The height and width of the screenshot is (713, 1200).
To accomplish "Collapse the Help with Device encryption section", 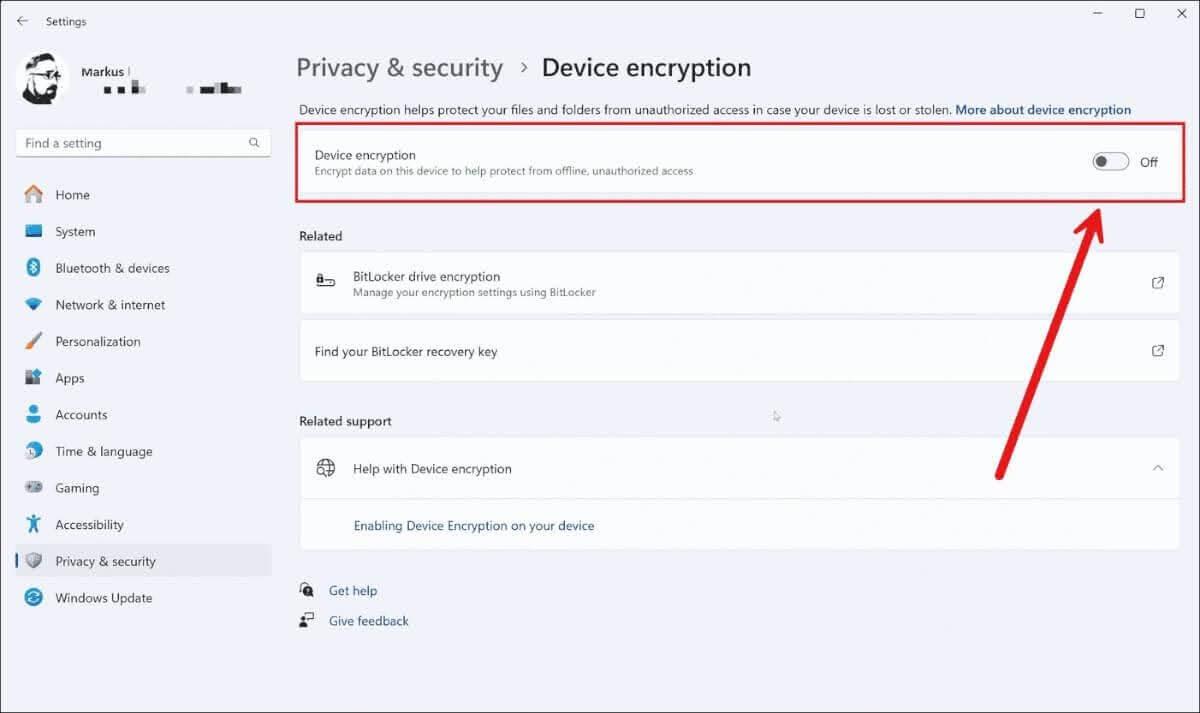I will (1158, 468).
